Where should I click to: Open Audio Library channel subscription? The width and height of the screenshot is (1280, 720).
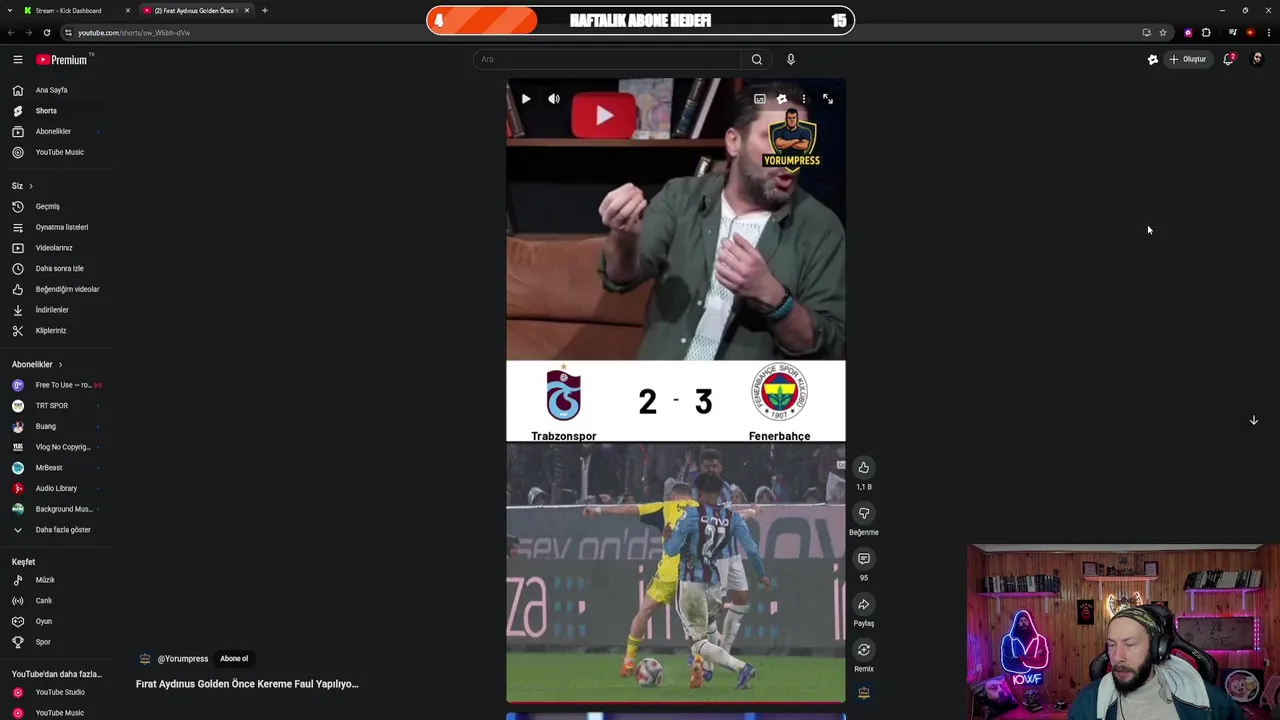pyautogui.click(x=56, y=488)
